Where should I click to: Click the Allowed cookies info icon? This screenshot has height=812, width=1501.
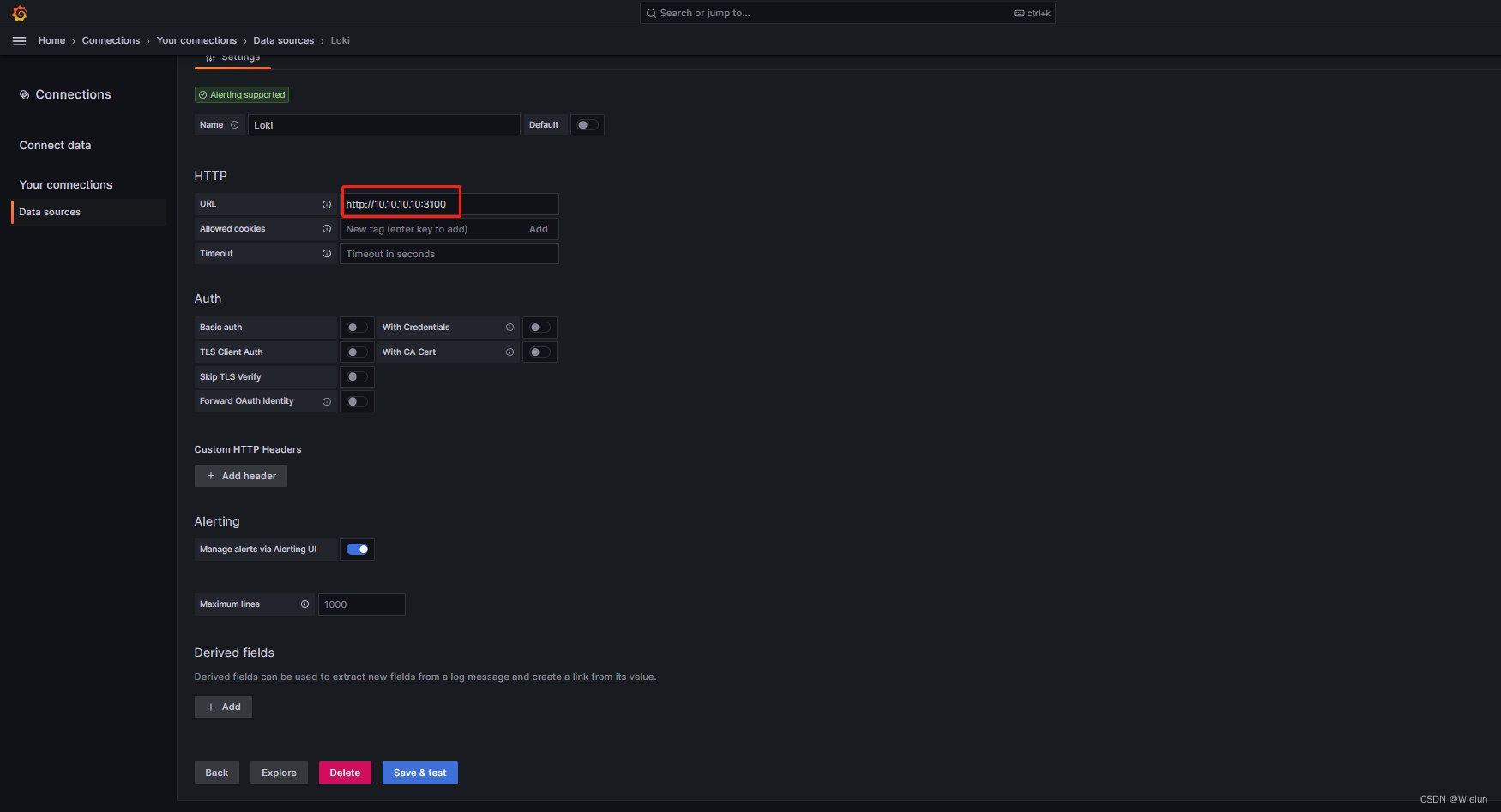327,229
